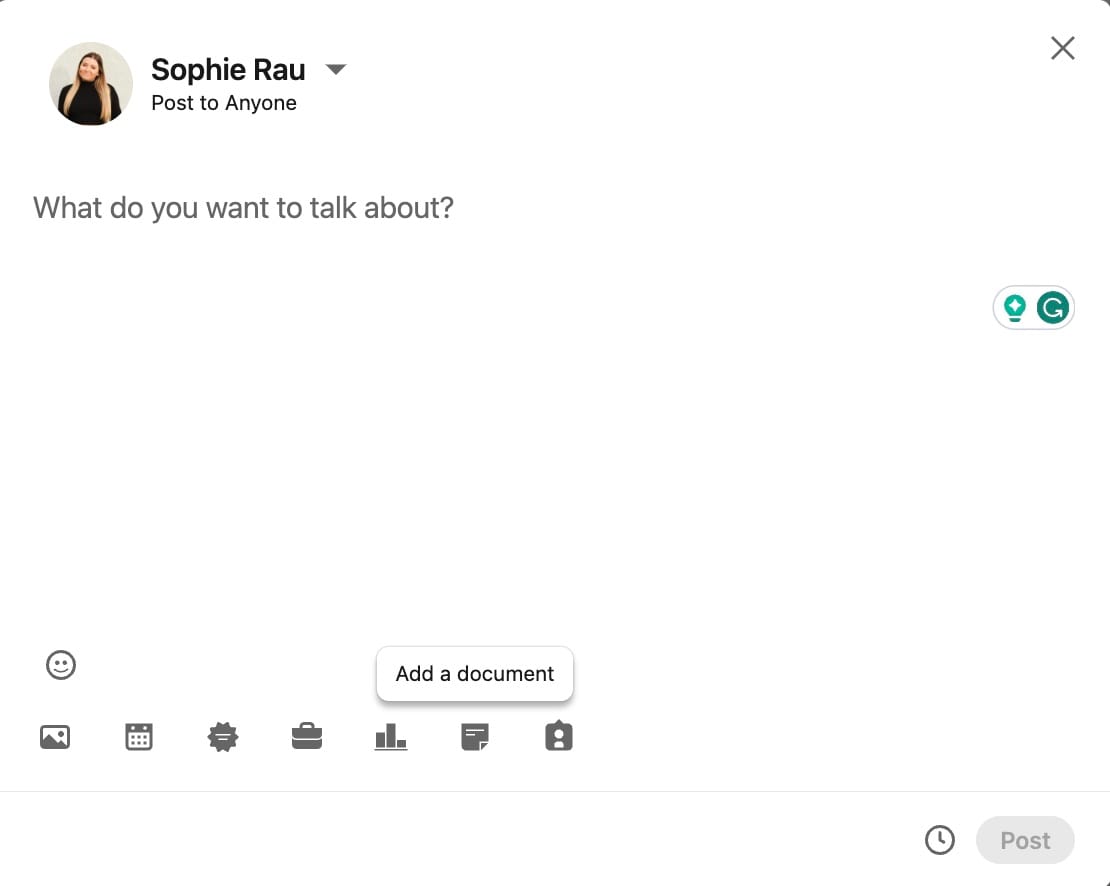Open the add a document icon
This screenshot has width=1110, height=886.
pos(474,736)
